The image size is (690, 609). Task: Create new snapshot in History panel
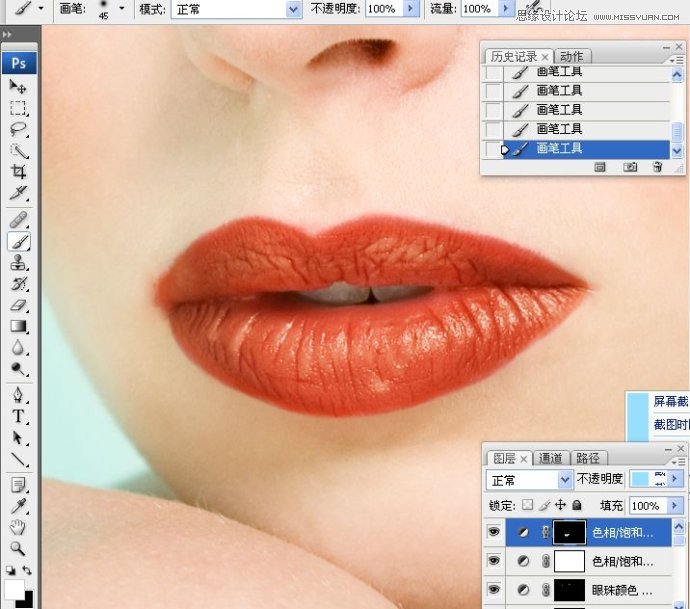coord(630,167)
